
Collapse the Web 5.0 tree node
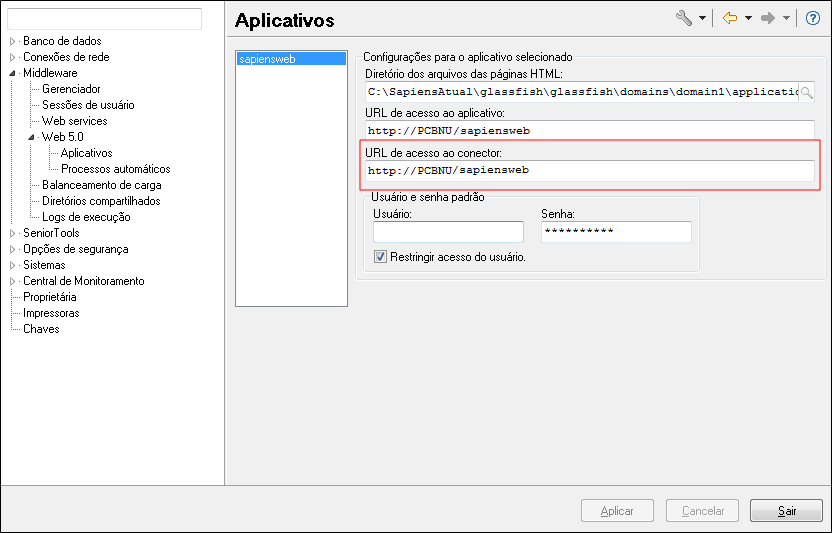coord(32,137)
